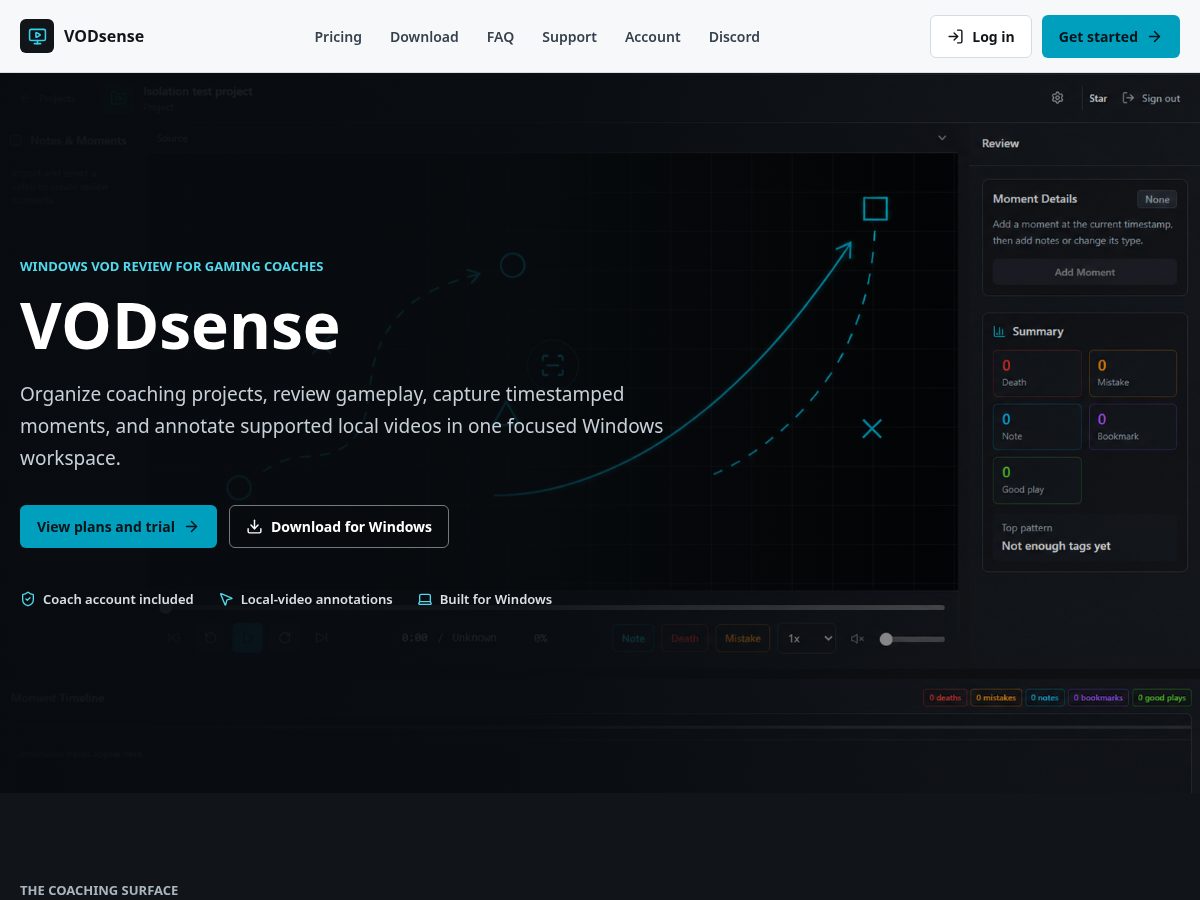The image size is (1200, 900).
Task: Select the Good play summary card
Action: 1037,480
